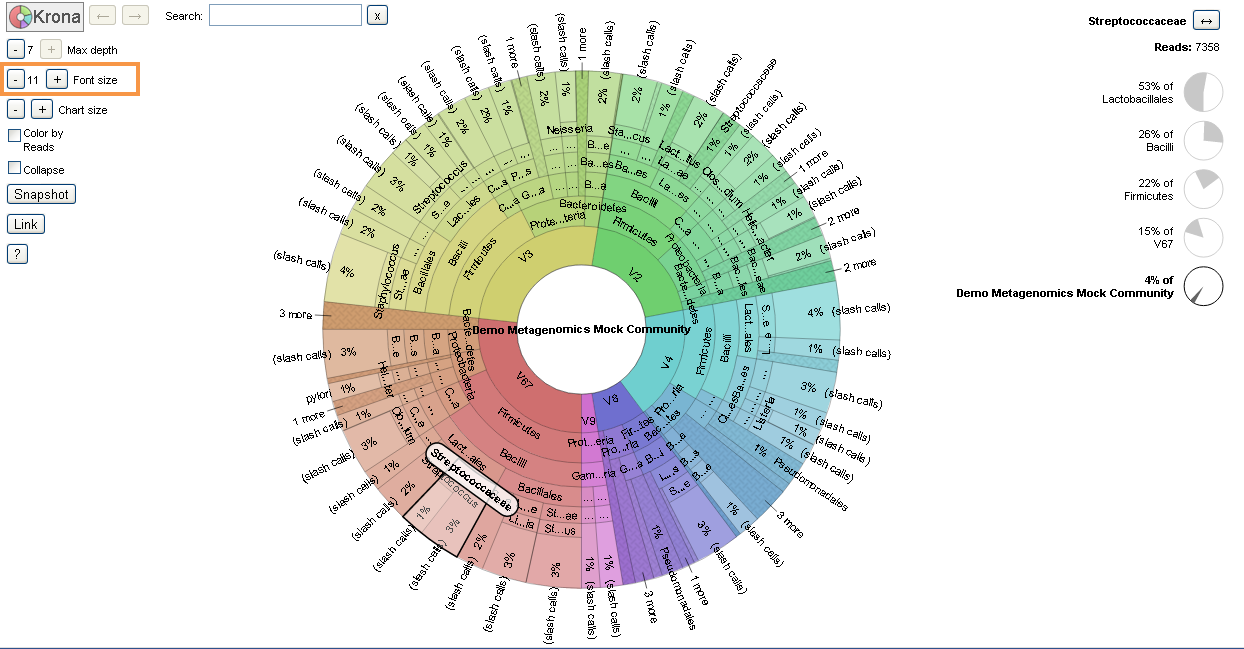Click the back arrow navigation button
Viewport: 1244px width, 649px height.
(101, 15)
